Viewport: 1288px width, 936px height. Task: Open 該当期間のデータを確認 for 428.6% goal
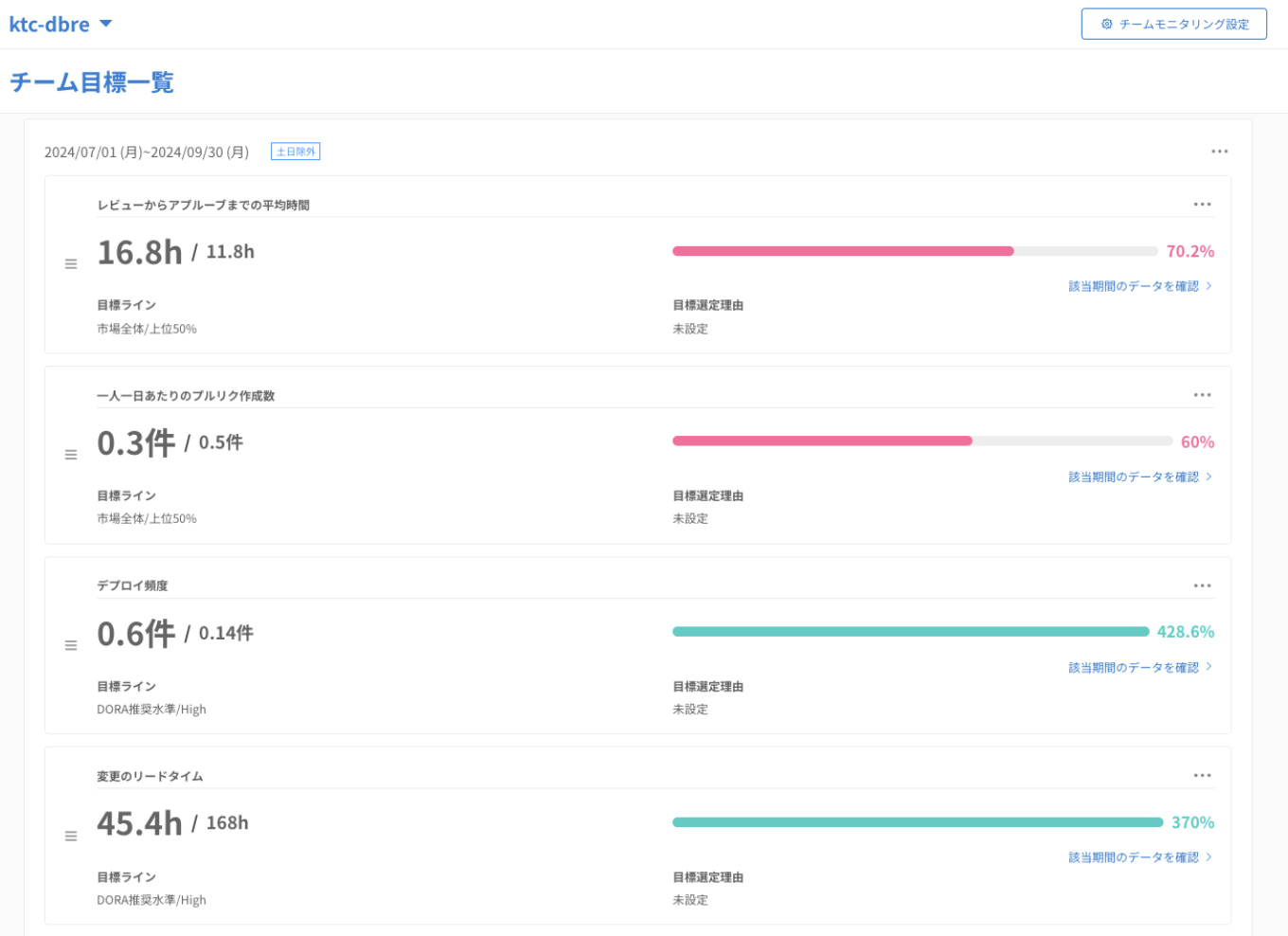click(x=1140, y=668)
